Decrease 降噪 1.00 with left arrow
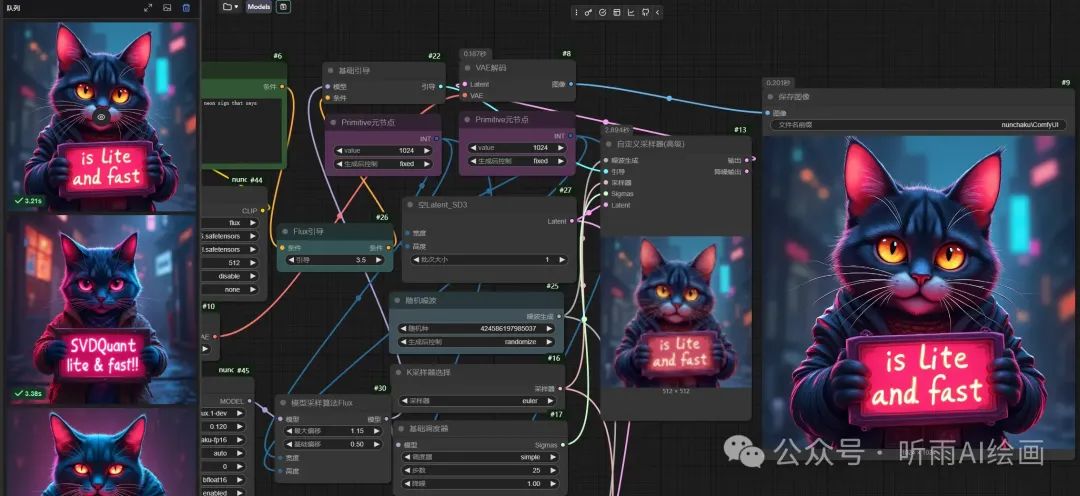This screenshot has width=1080, height=496. click(408, 484)
